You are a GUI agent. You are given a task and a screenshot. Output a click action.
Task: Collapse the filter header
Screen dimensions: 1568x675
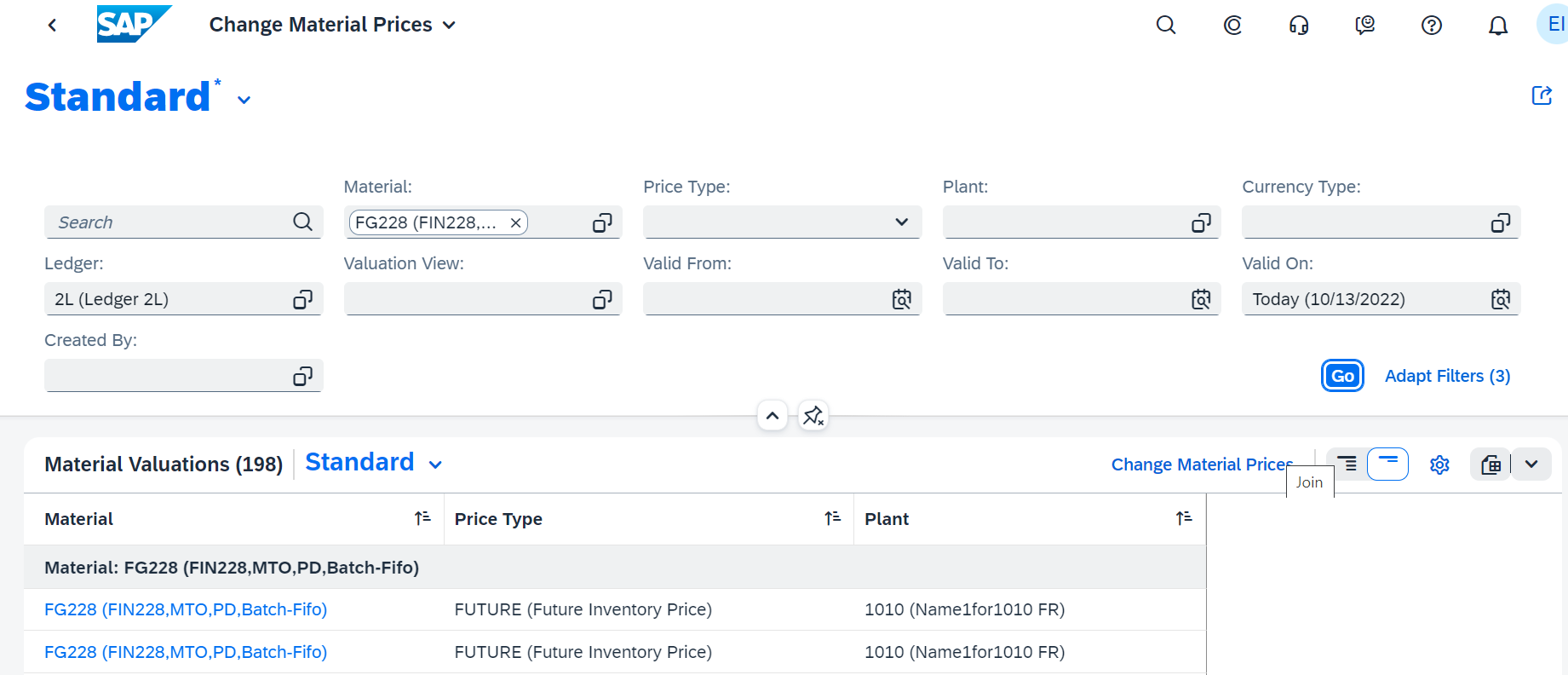pos(773,416)
